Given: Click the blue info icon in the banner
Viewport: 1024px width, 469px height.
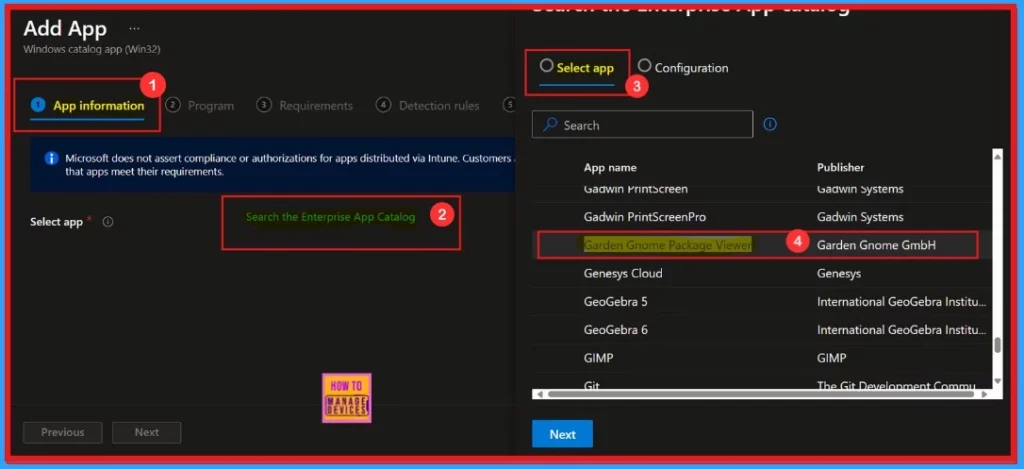Looking at the screenshot, I should (51, 159).
